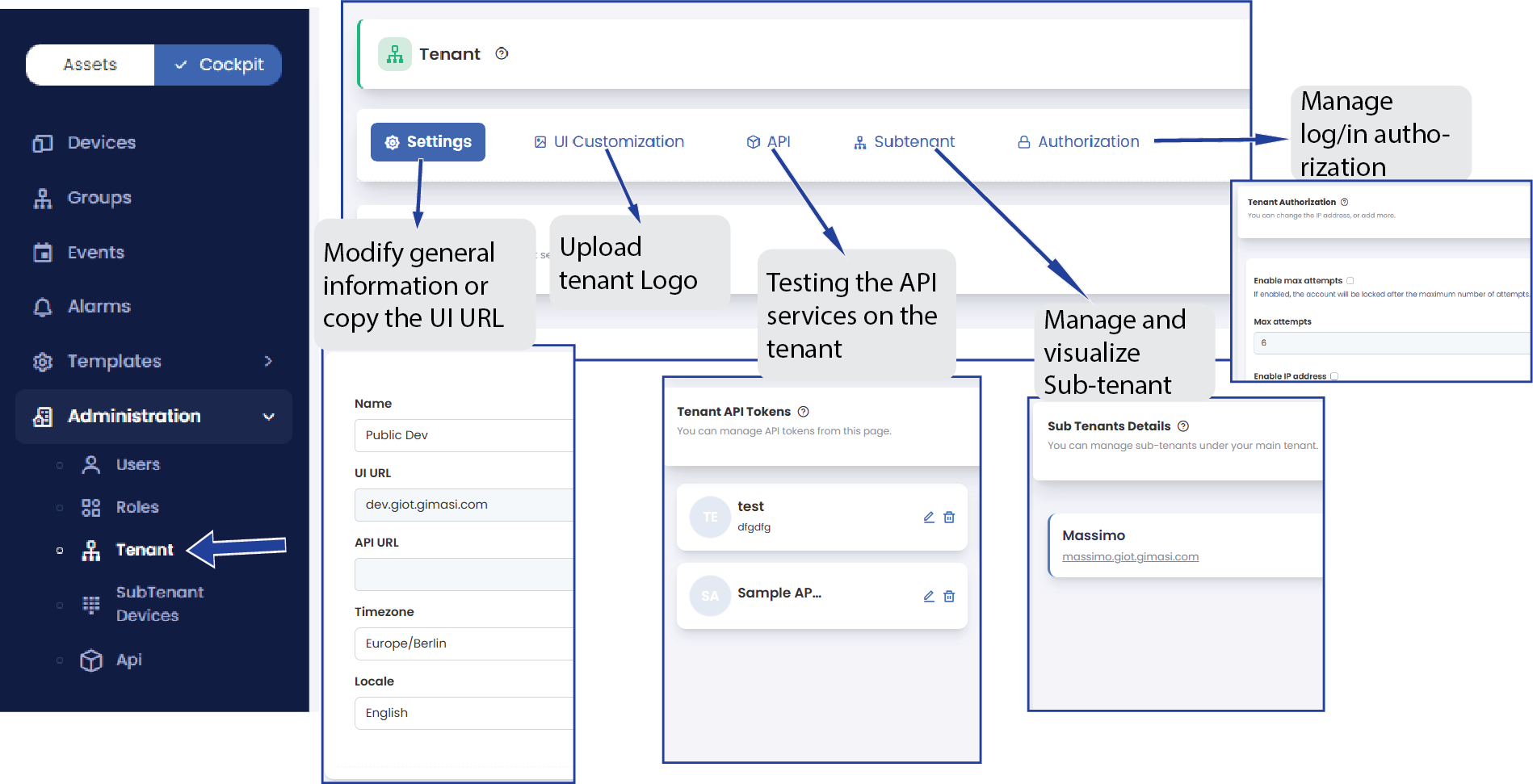This screenshot has width=1533, height=784.
Task: Click the help icon next to Tenant title
Action: coord(502,53)
